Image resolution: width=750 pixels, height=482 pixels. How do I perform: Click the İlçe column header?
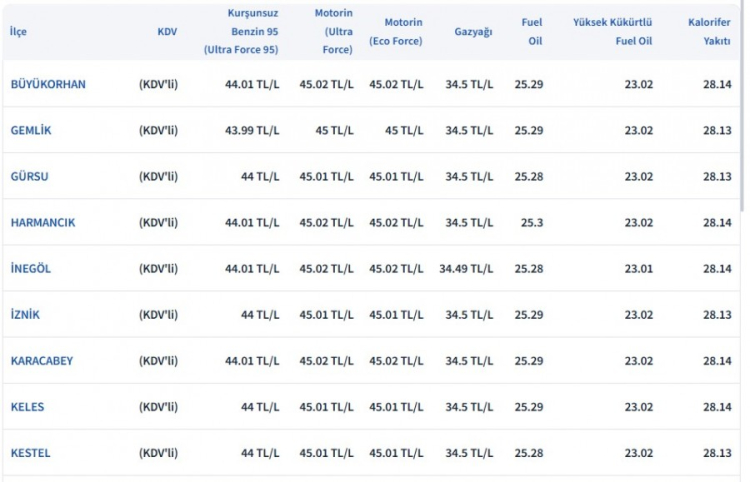[x=18, y=32]
